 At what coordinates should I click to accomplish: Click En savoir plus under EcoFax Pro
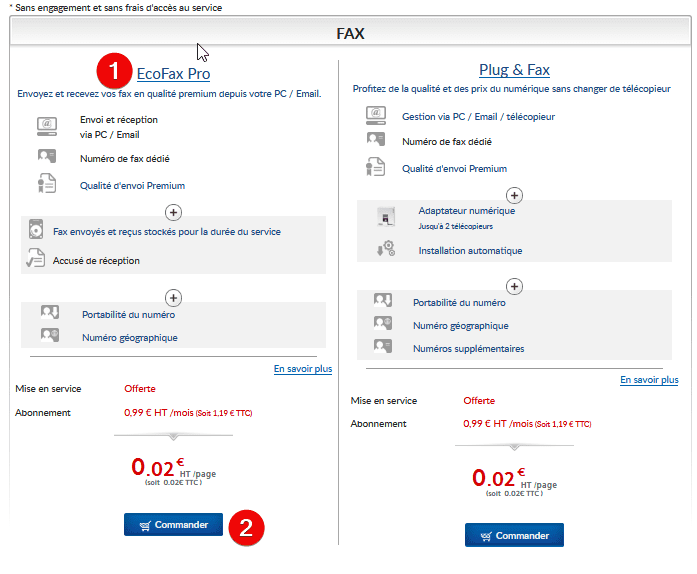tap(303, 369)
